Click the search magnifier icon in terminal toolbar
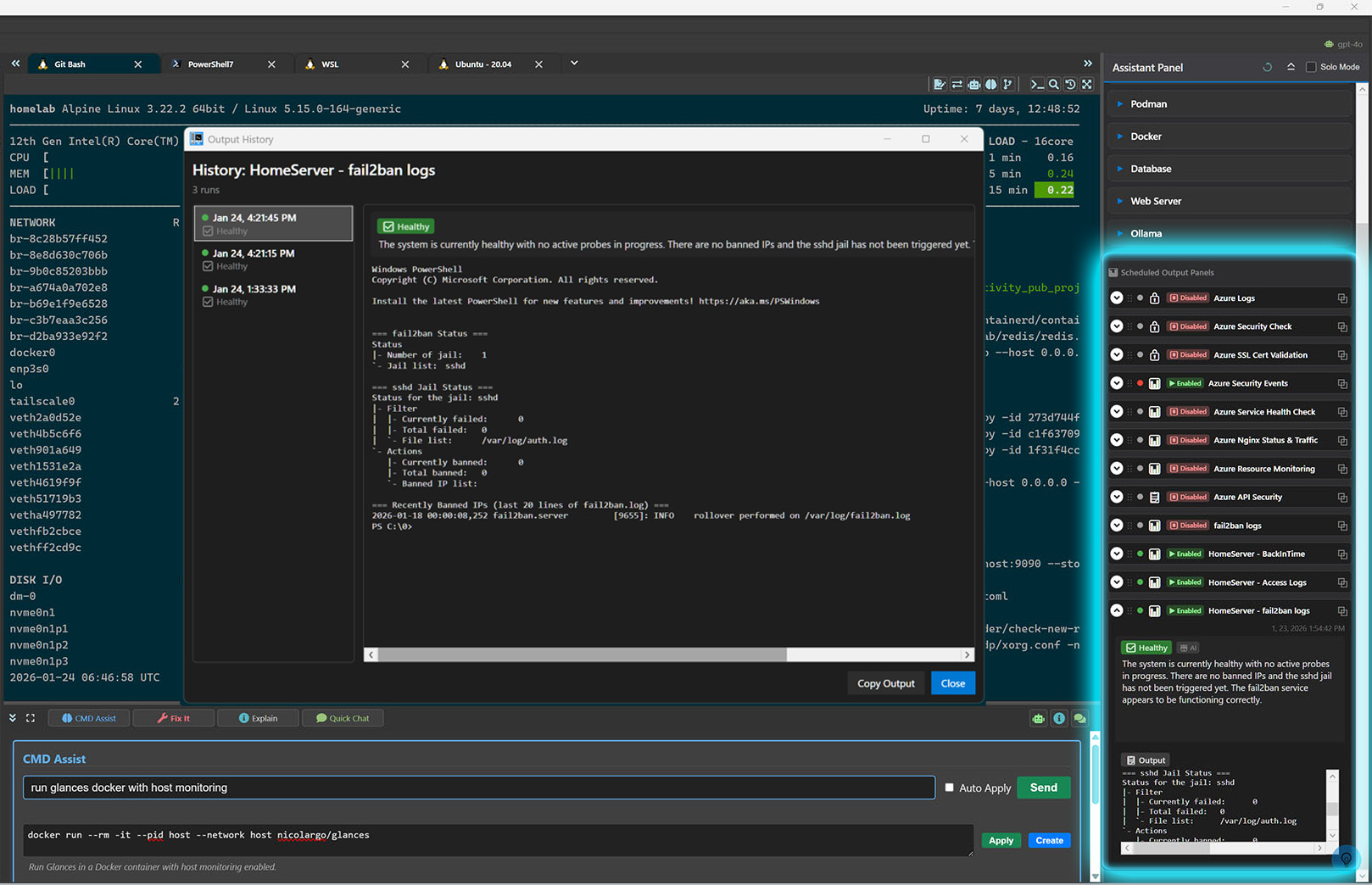This screenshot has height=885, width=1372. (x=1053, y=85)
